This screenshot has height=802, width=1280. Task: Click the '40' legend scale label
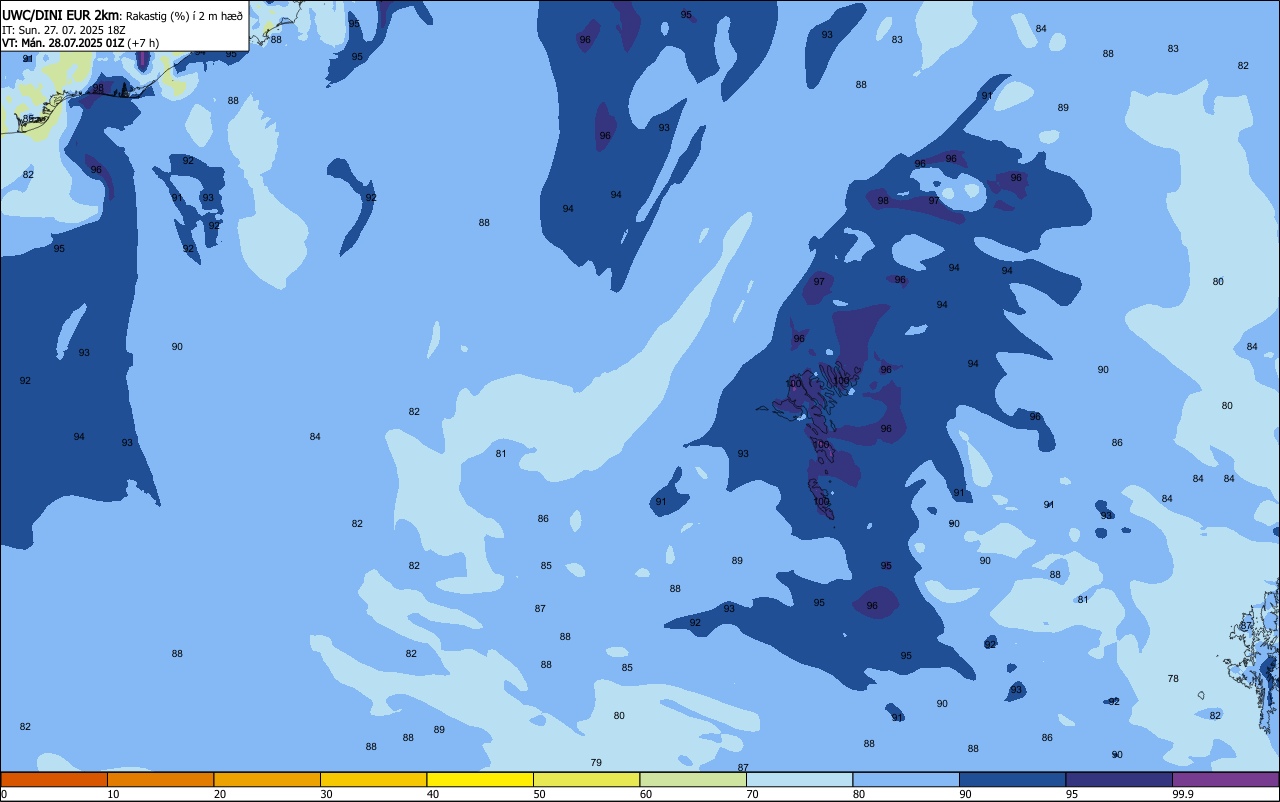(x=434, y=794)
